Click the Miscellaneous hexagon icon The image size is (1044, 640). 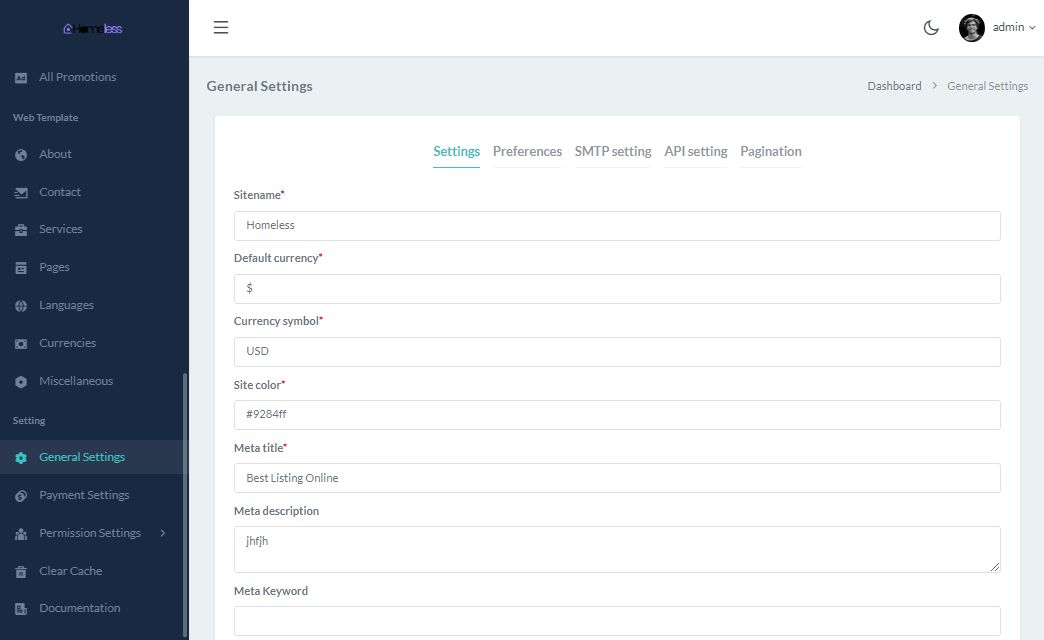[x=21, y=382]
